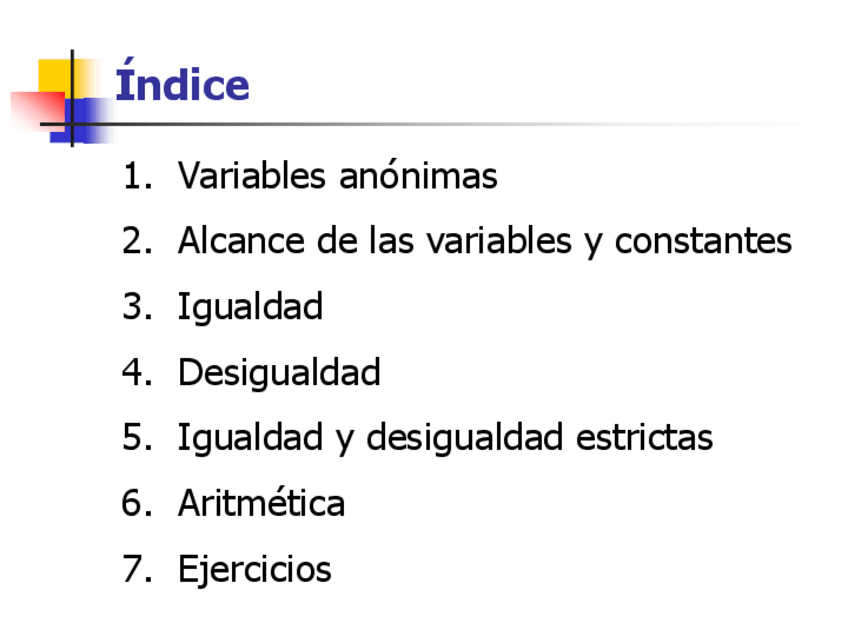The image size is (848, 636).
Task: Open the "Ejercicios" list entry
Action: [x=254, y=568]
